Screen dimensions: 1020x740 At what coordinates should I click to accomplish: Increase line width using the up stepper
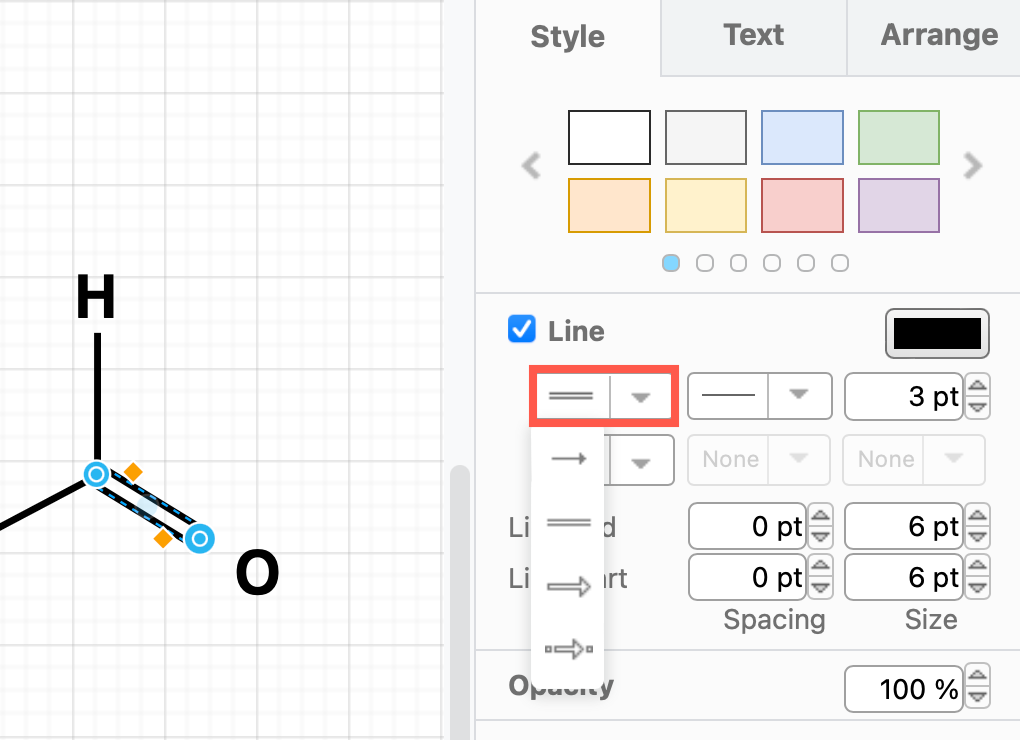(x=977, y=387)
